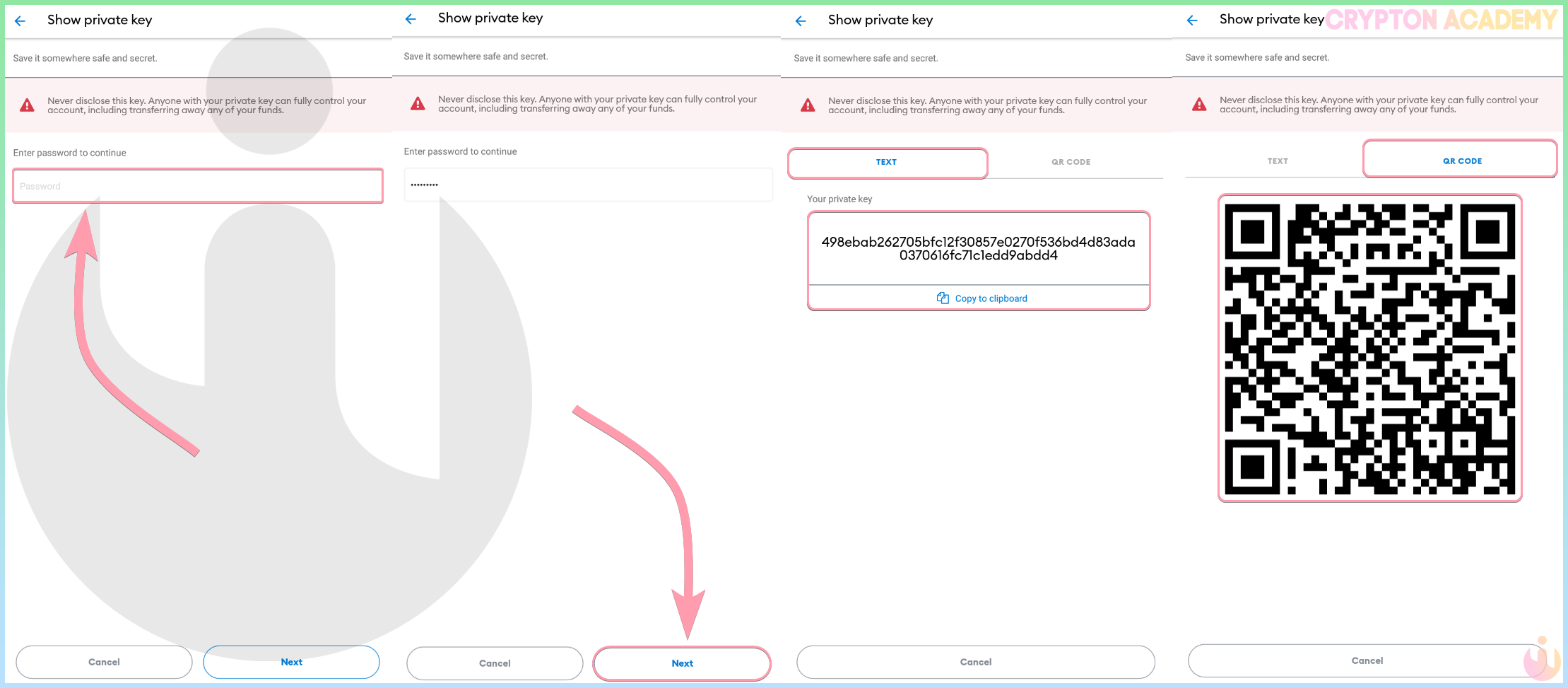Click the clipboard icon beside Copy to clipboard

(x=943, y=298)
